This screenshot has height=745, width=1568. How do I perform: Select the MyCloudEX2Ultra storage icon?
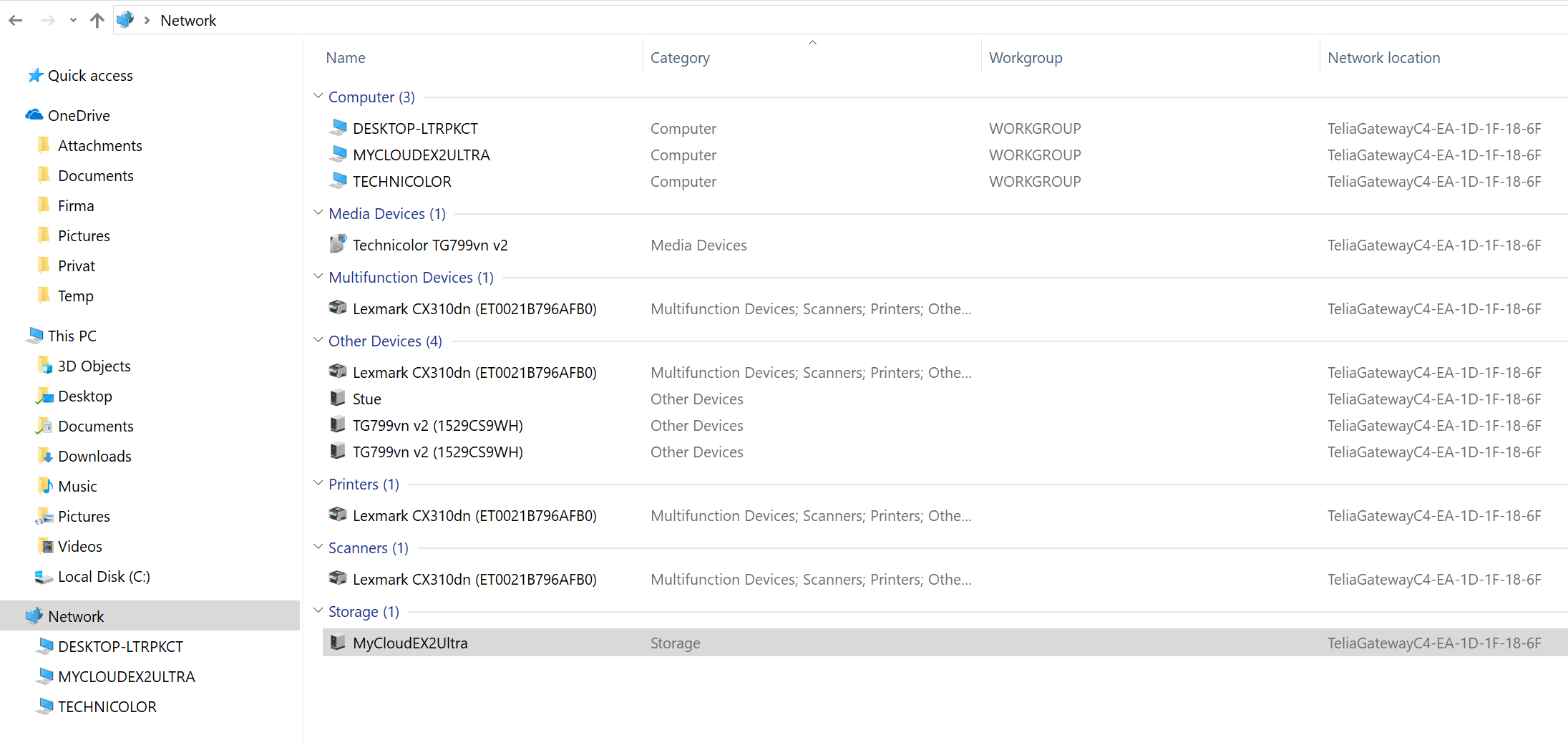[x=338, y=642]
